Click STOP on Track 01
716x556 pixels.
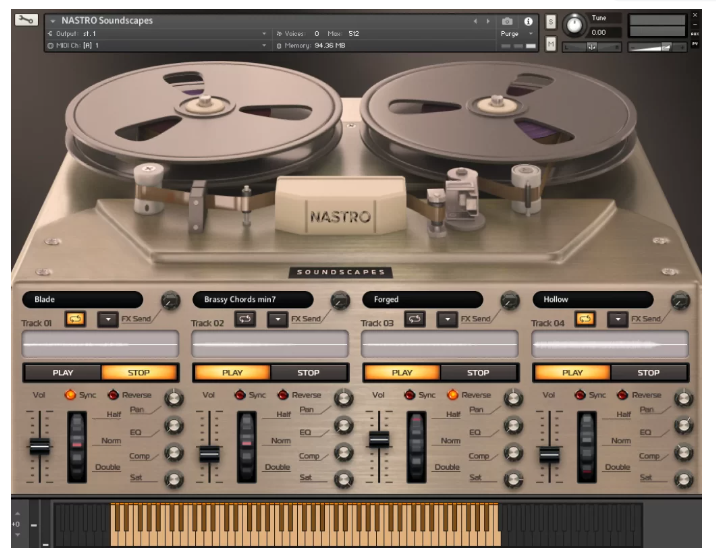pos(139,373)
